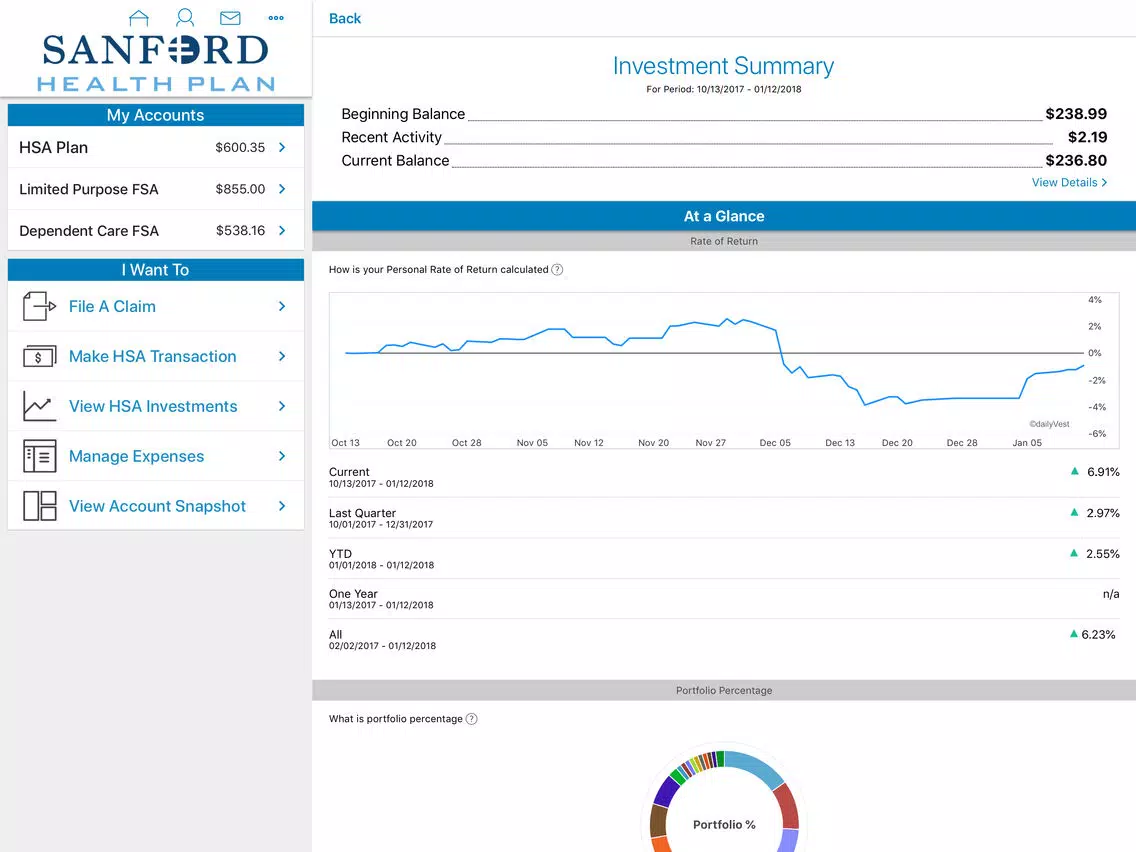Click the Recent Activity $2.19 value
Screen dimensions: 1136x852
coord(1087,137)
